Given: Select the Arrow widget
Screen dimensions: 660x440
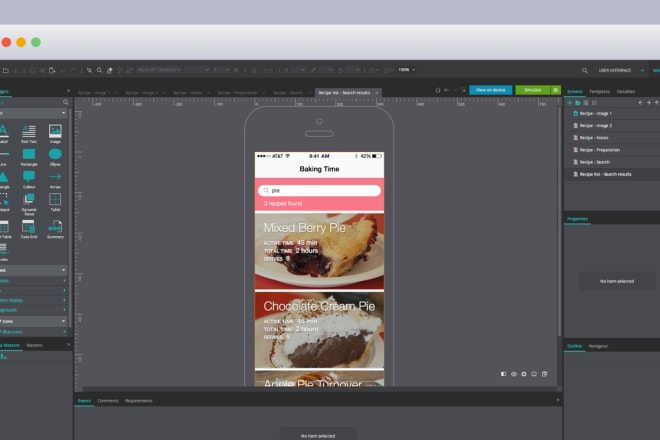Looking at the screenshot, I should pos(55,179).
